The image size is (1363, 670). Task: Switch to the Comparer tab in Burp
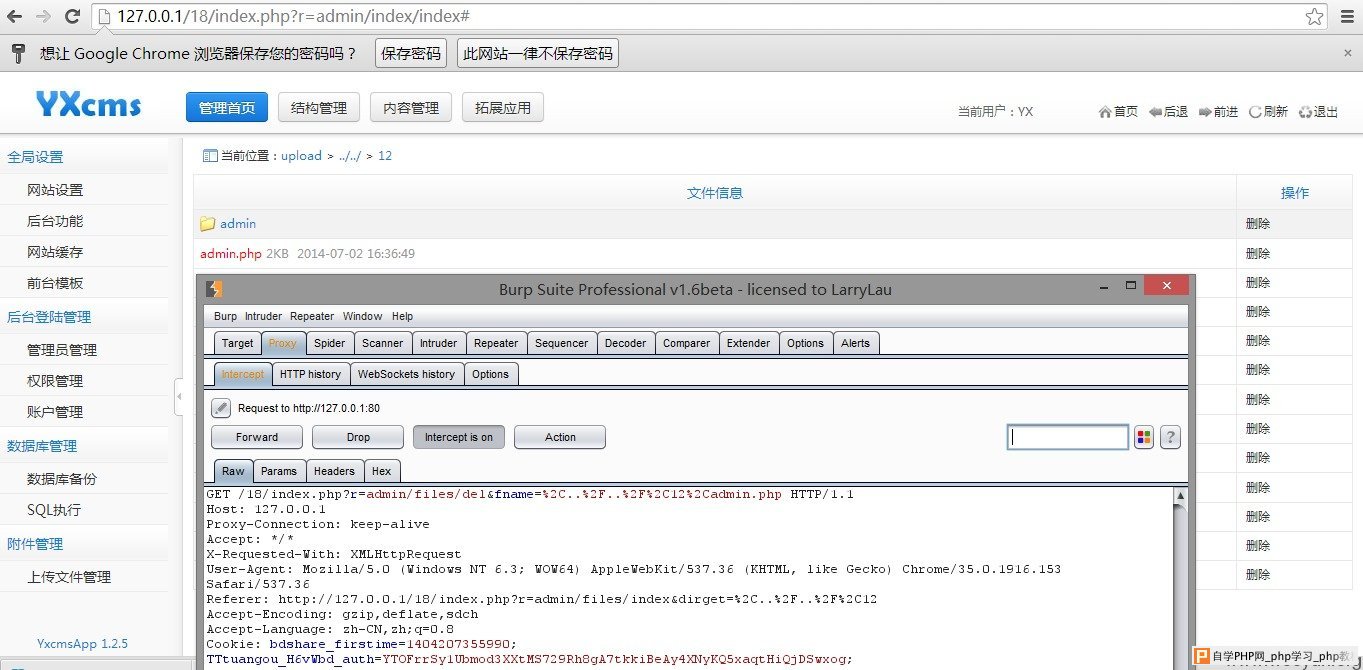687,343
